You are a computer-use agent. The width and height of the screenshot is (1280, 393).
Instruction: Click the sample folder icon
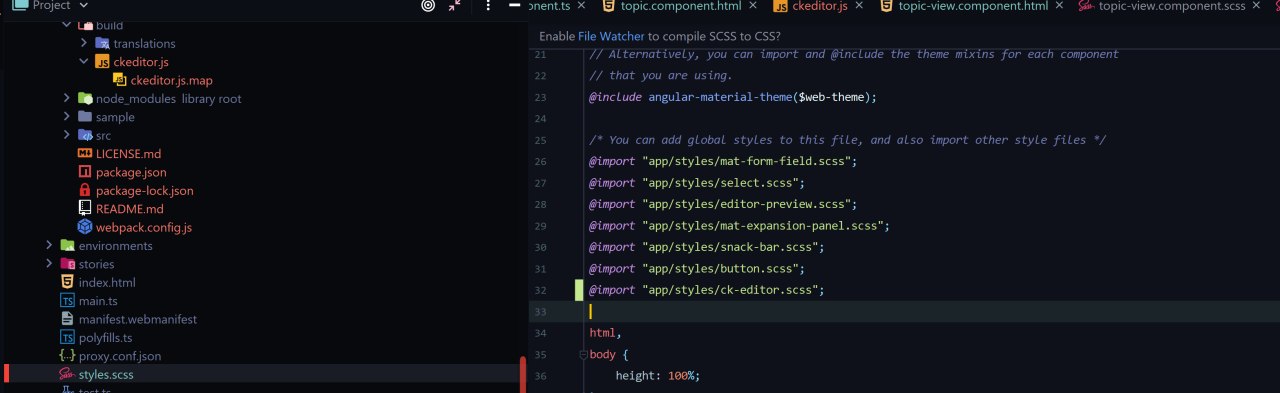tap(85, 117)
